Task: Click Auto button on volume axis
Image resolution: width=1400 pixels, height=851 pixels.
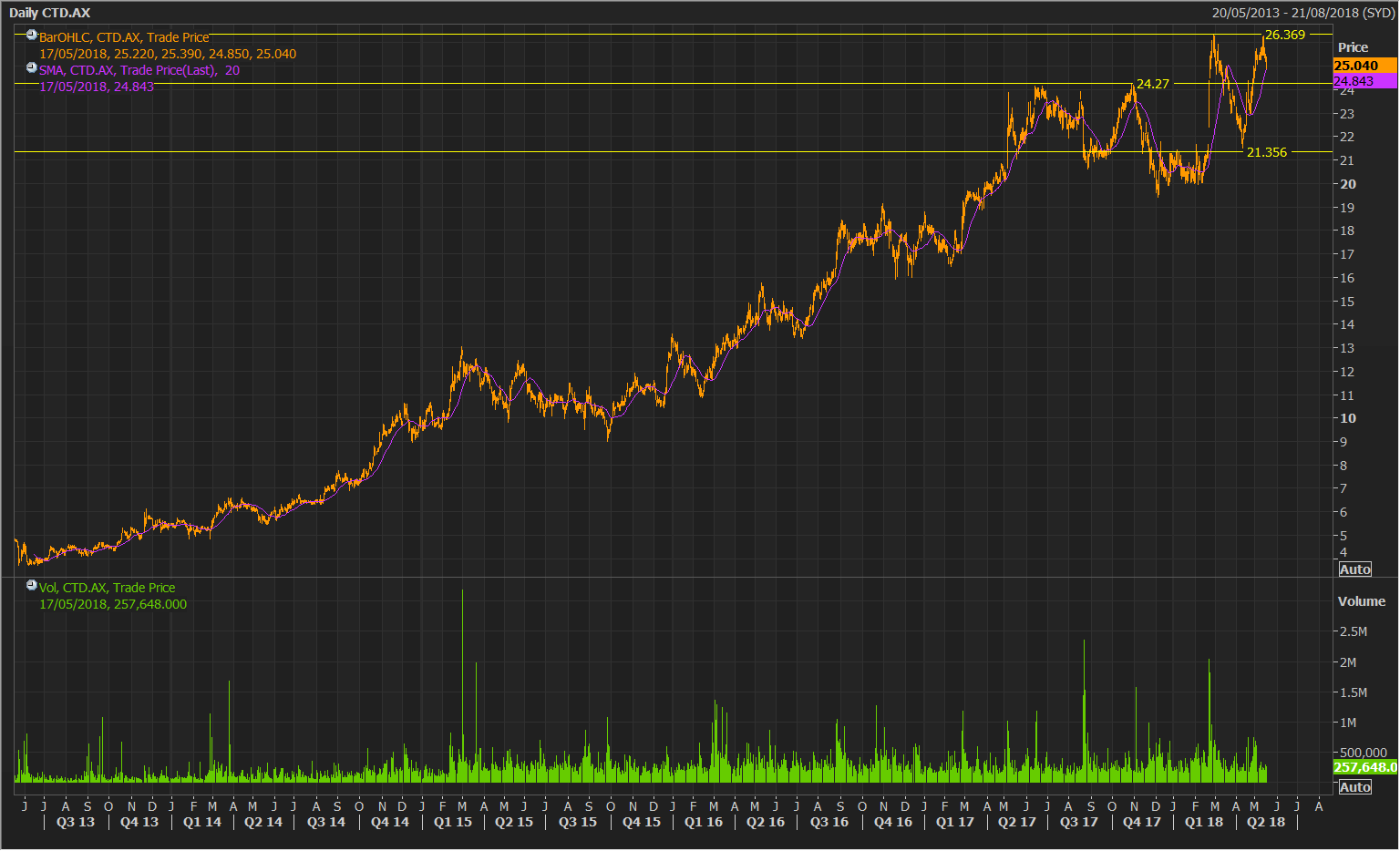Action: pyautogui.click(x=1354, y=787)
